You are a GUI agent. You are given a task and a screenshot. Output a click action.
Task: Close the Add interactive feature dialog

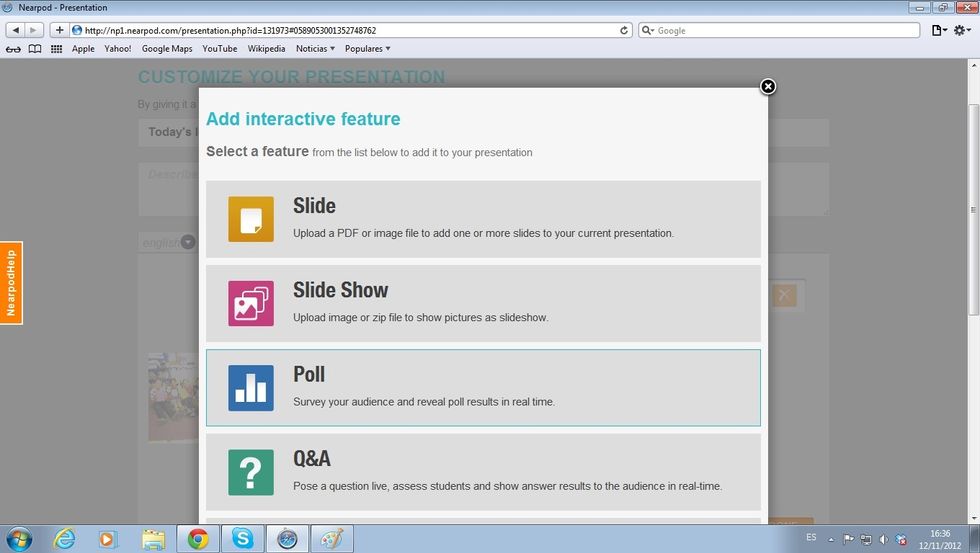[x=768, y=86]
